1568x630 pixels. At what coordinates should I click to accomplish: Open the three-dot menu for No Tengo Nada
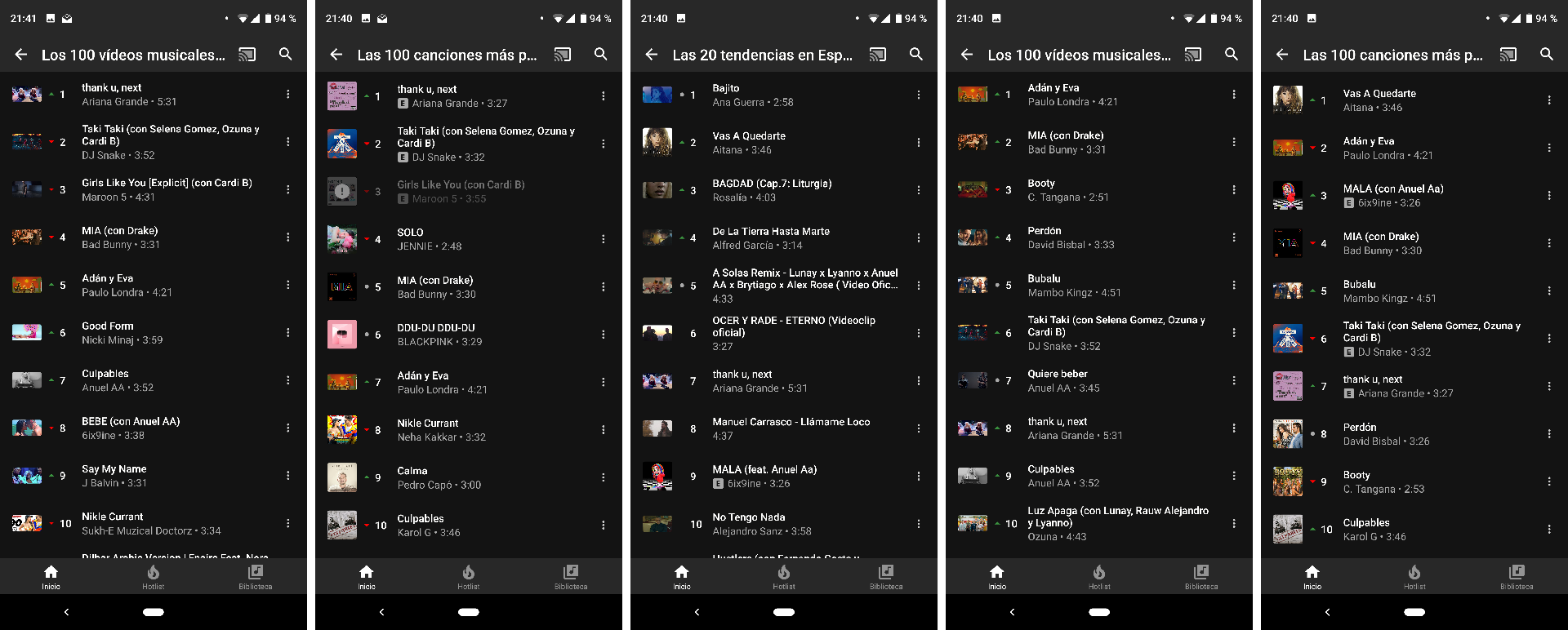click(918, 523)
